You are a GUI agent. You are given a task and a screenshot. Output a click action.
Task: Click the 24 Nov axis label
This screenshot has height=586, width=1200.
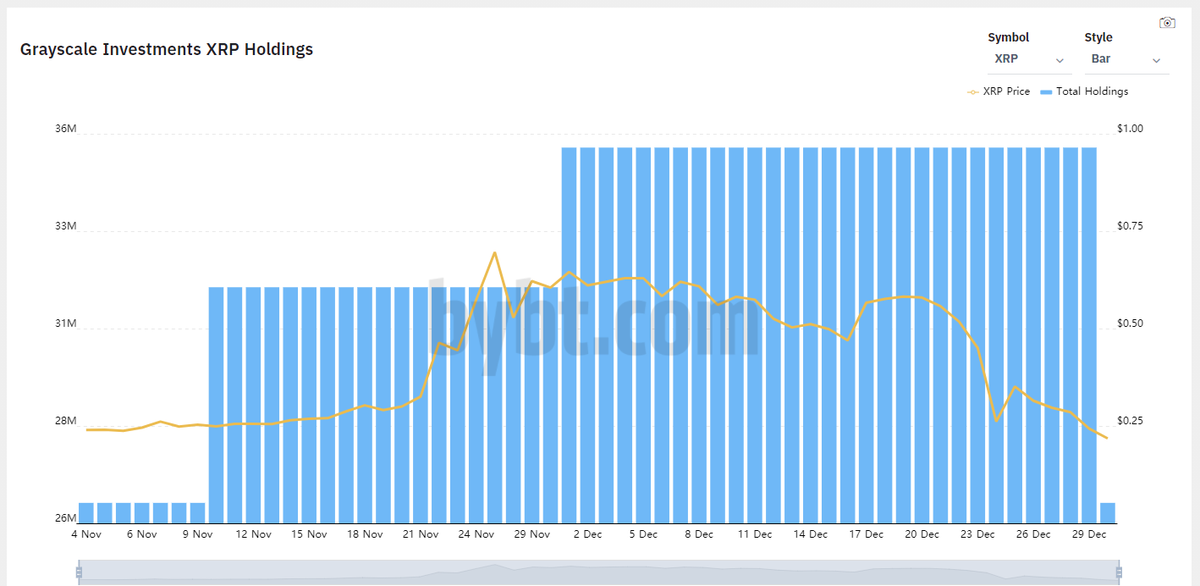click(477, 534)
